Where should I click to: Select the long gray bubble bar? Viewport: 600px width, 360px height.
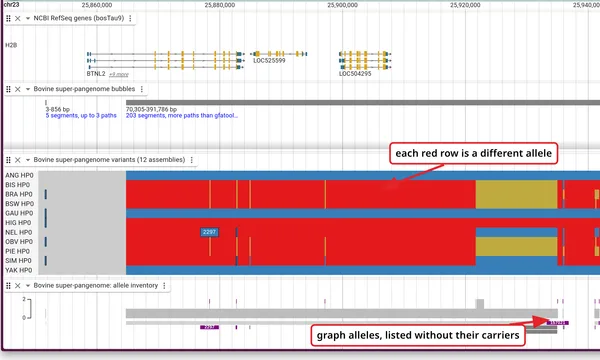click(x=363, y=103)
